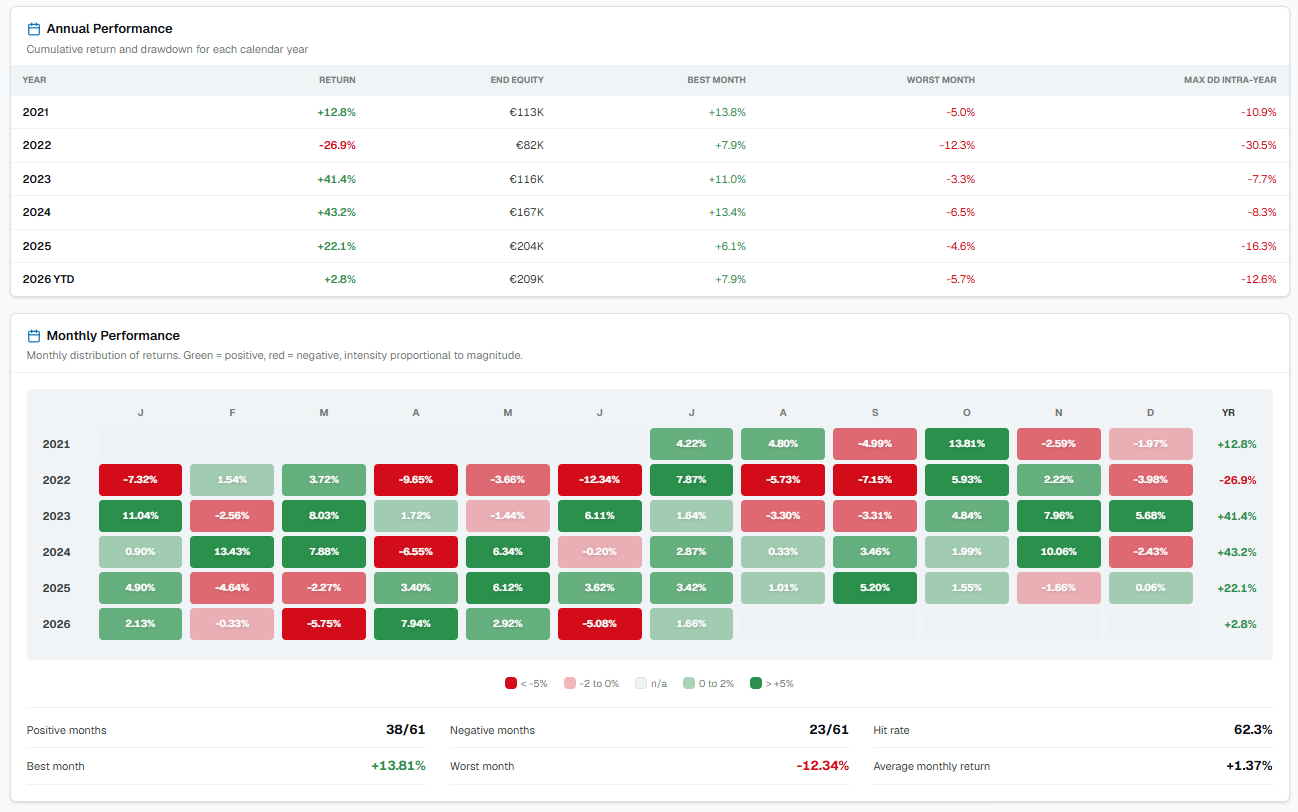Click the YR column header in heatmap
The image size is (1298, 812).
pos(1228,412)
